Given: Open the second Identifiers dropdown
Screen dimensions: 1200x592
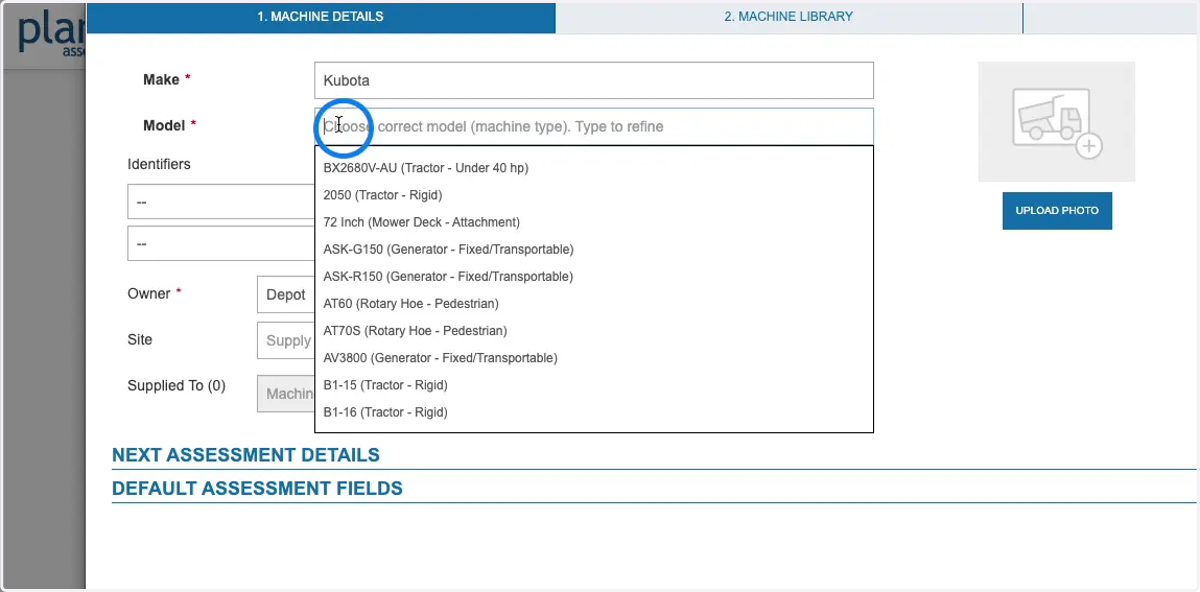Looking at the screenshot, I should (x=221, y=243).
